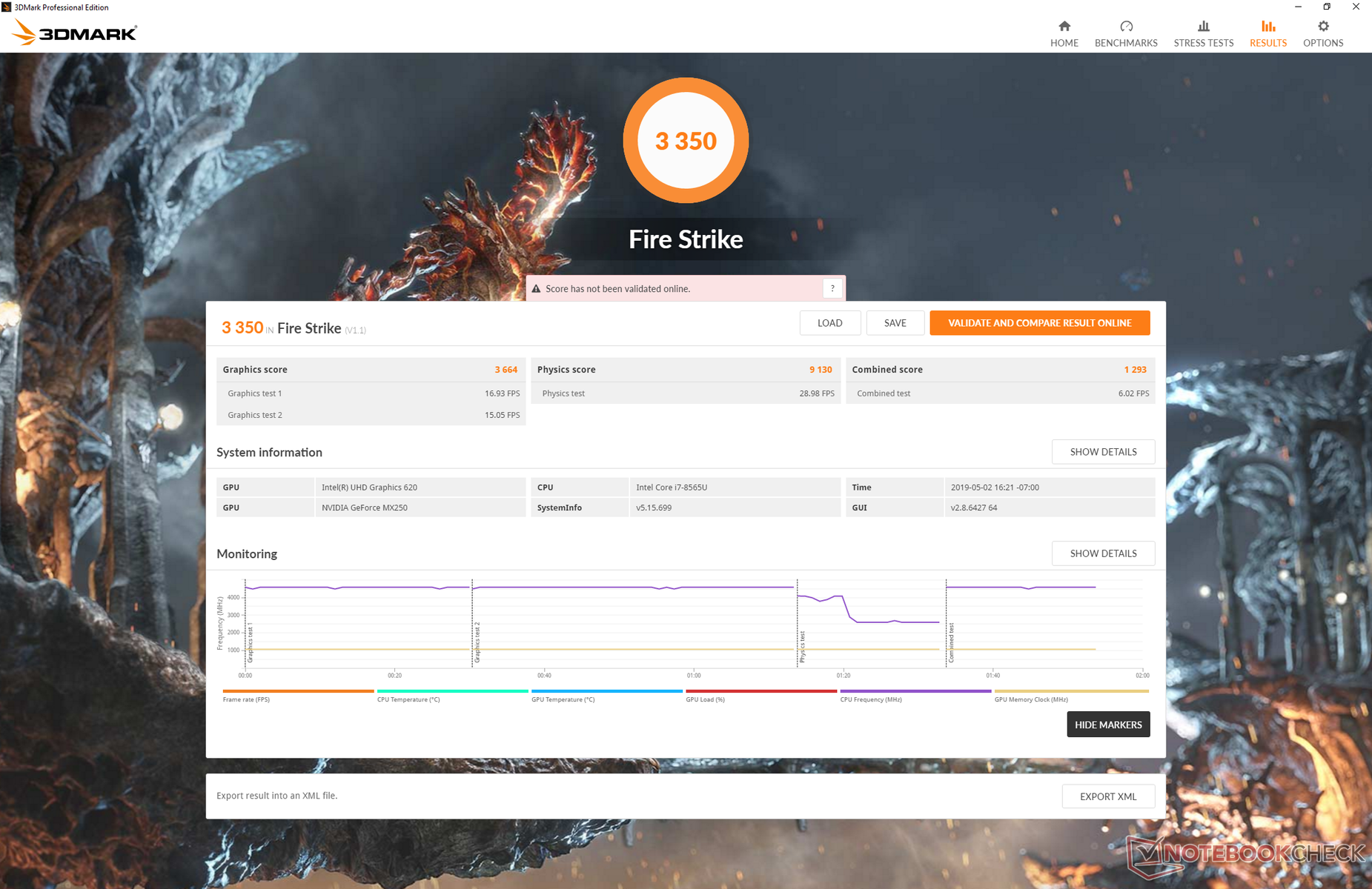Viewport: 1372px width, 889px height.
Task: Toggle CPU Temperature legend series
Action: pos(452,696)
